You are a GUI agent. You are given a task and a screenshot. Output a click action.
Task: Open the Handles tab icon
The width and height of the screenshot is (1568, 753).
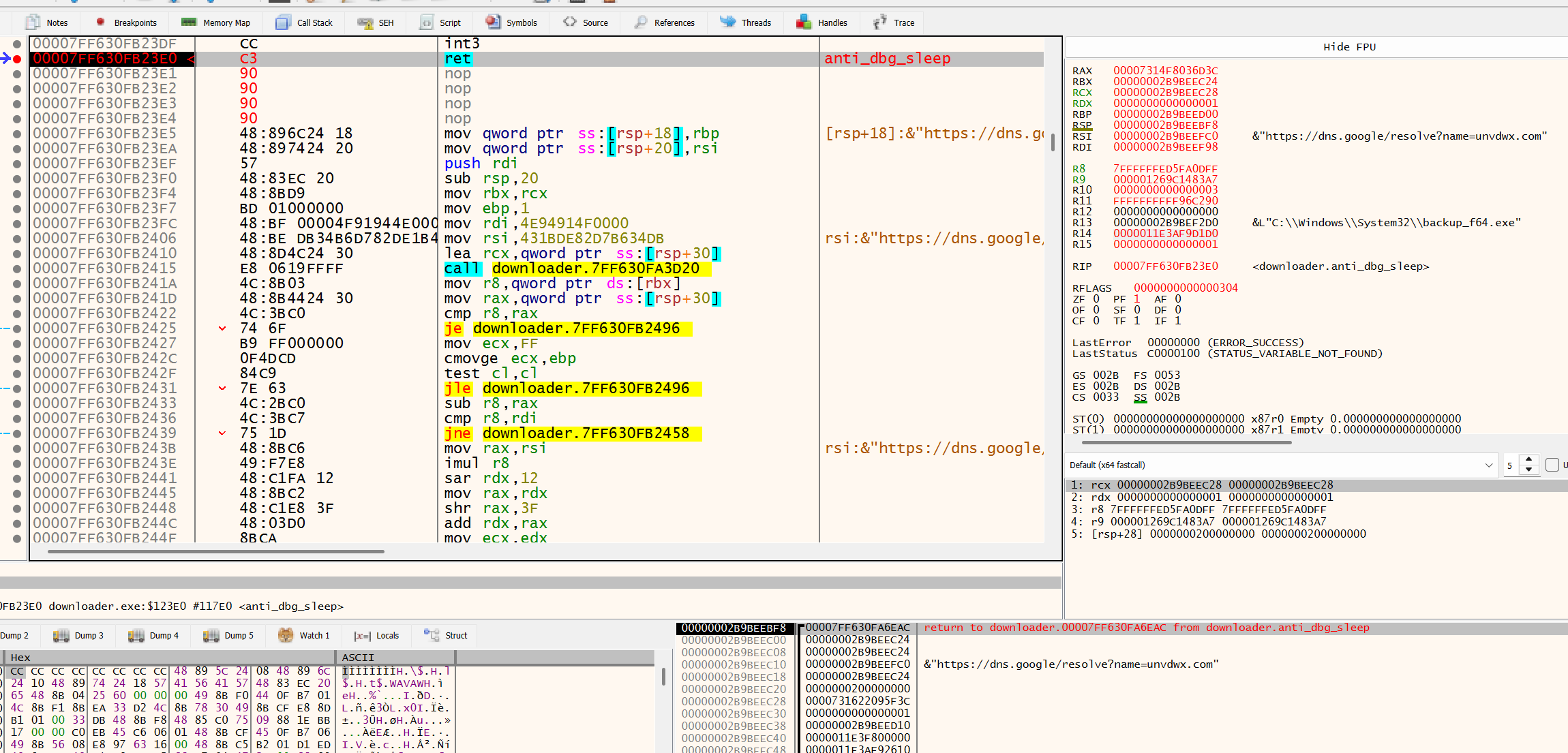(x=804, y=22)
